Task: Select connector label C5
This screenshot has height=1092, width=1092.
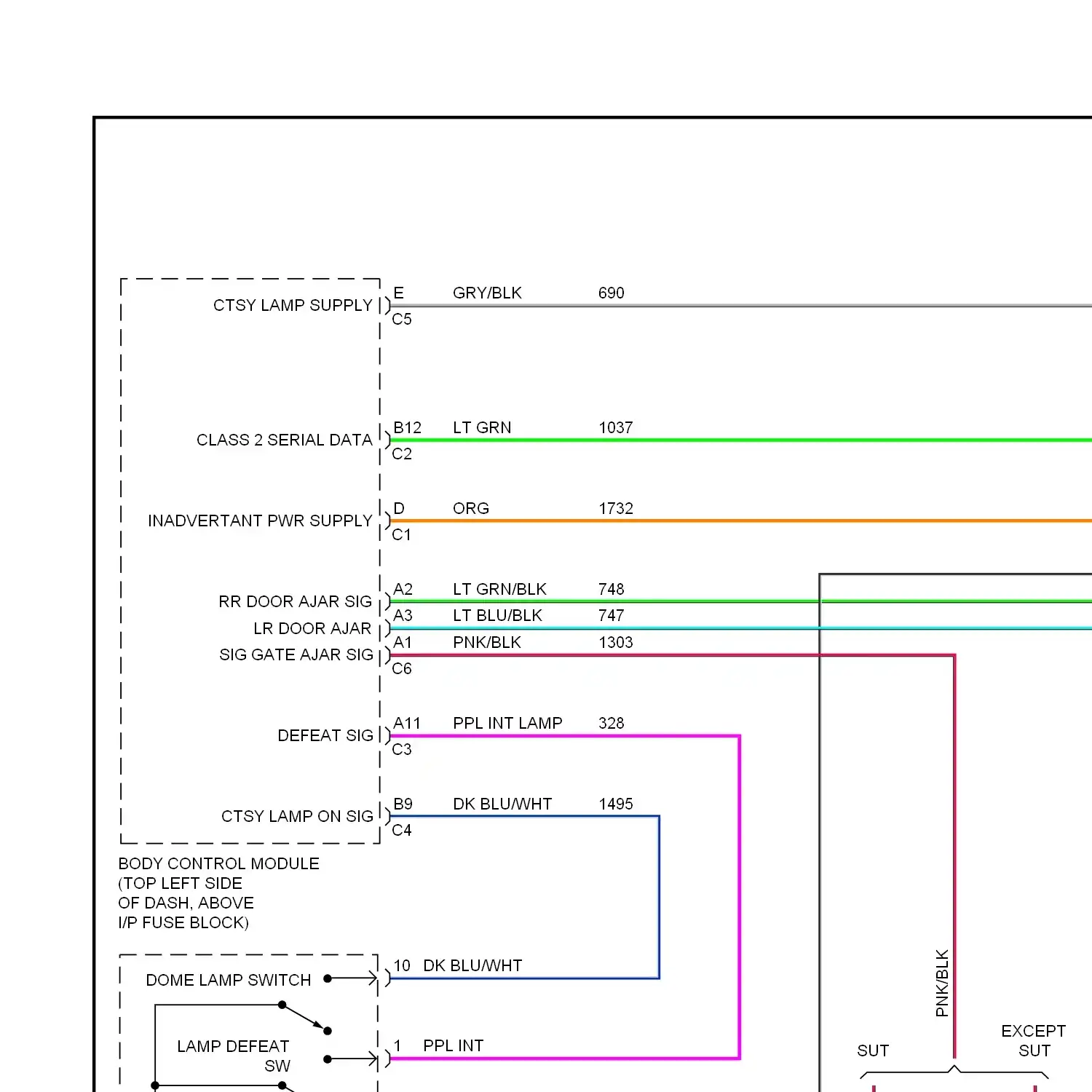Action: click(402, 319)
